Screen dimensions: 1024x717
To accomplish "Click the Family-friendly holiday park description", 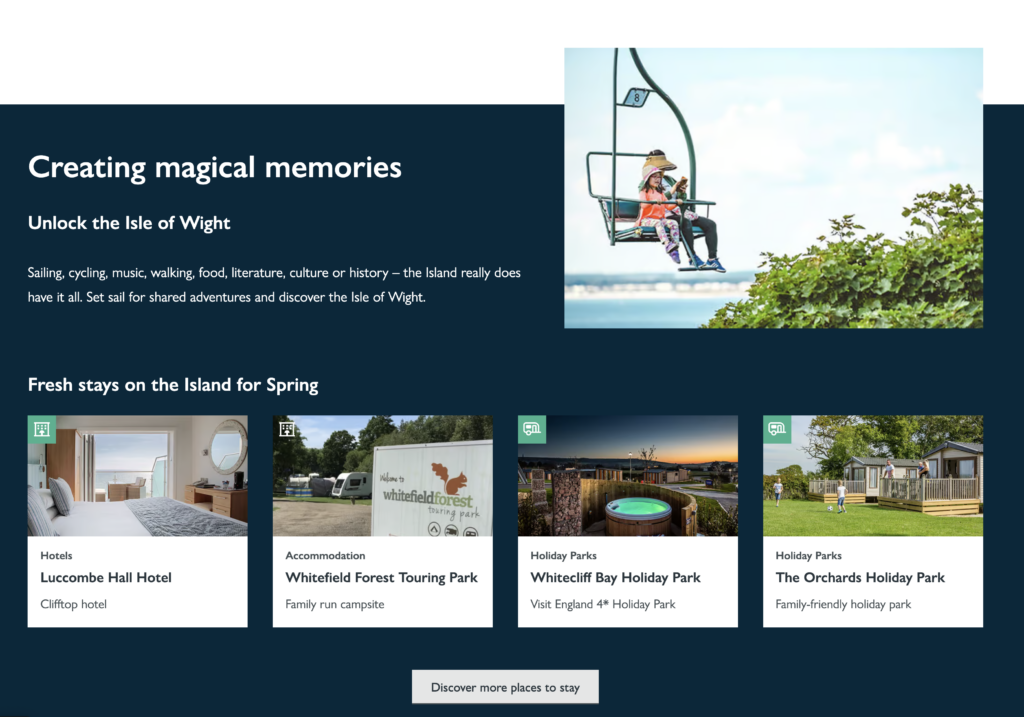I will [x=843, y=604].
